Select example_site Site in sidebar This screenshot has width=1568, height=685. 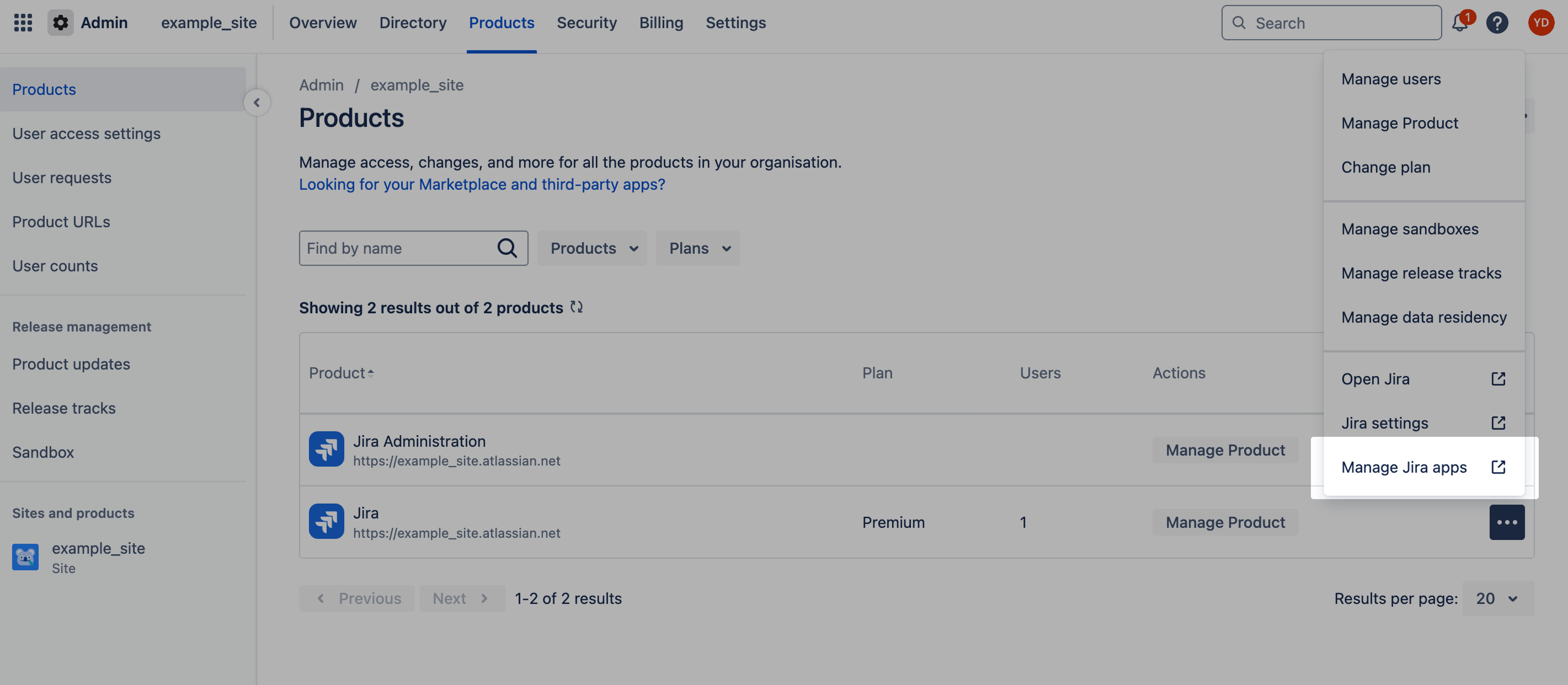tap(124, 557)
